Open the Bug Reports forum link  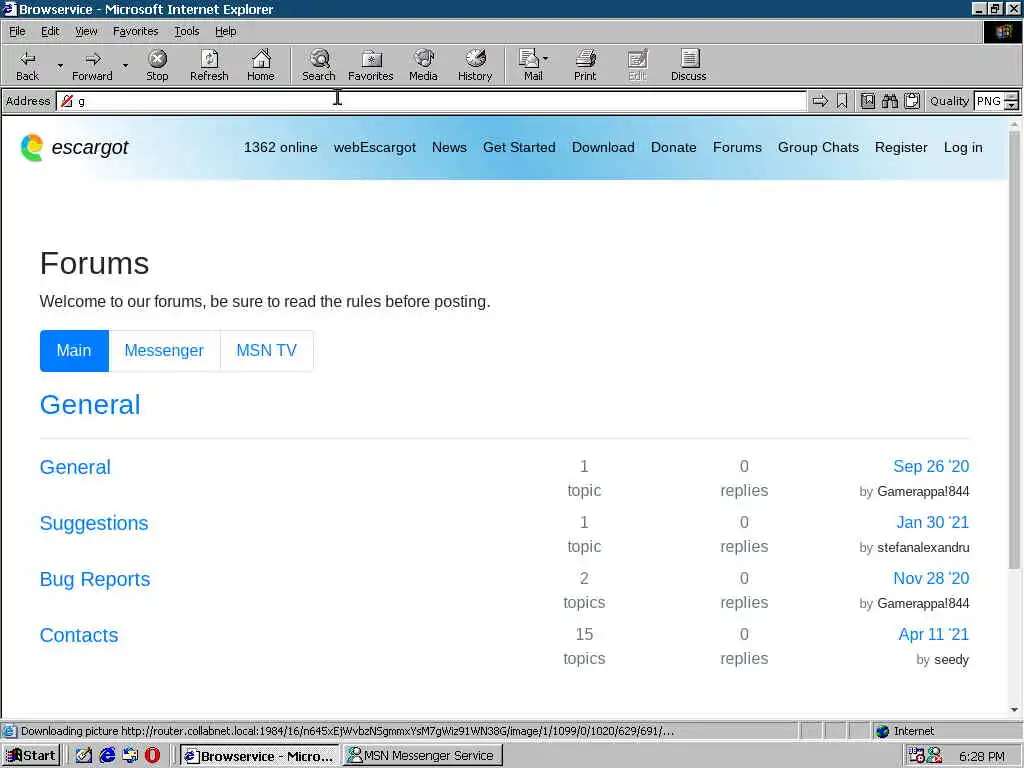(x=95, y=579)
